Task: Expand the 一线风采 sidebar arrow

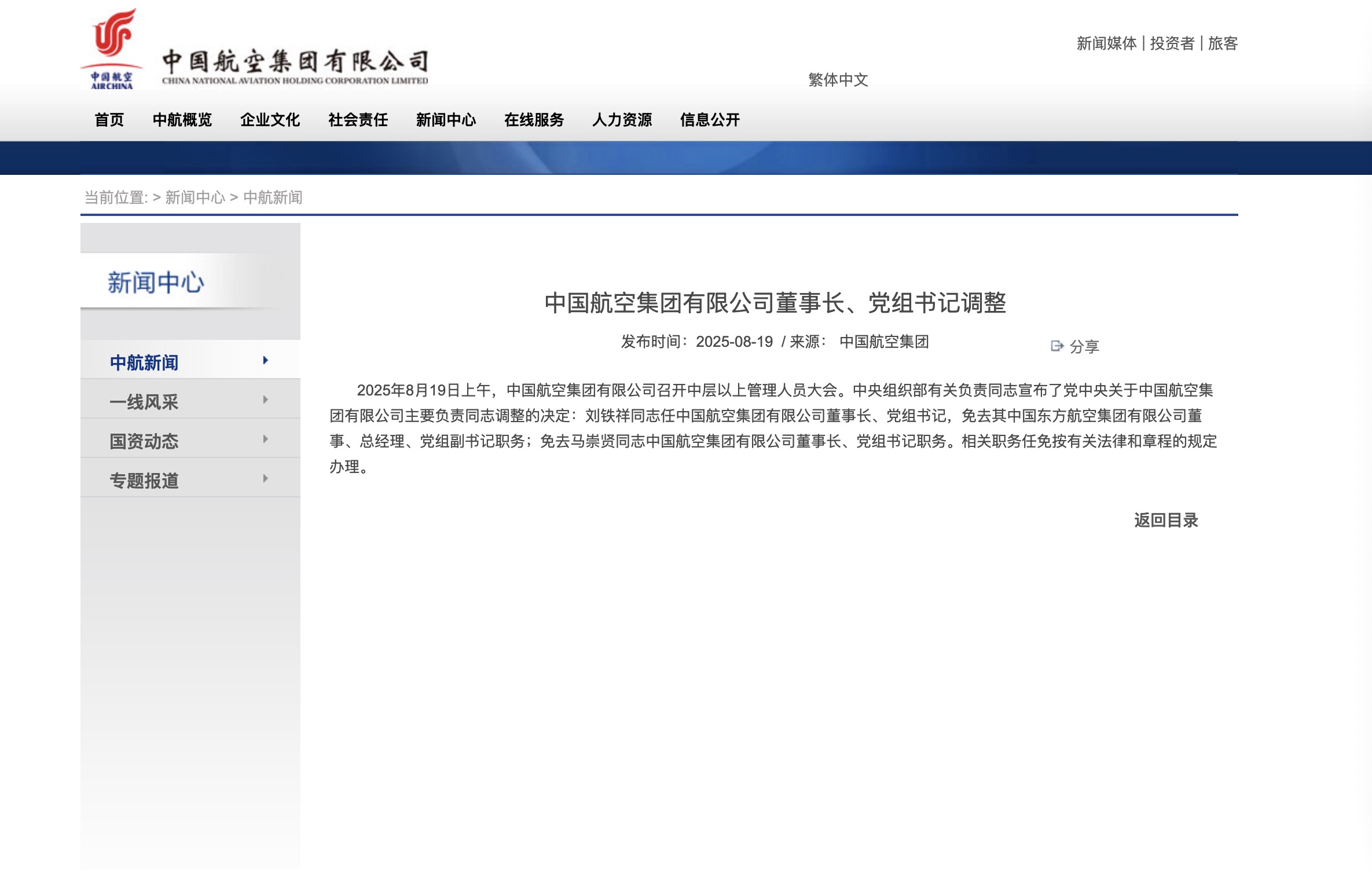Action: pyautogui.click(x=265, y=400)
